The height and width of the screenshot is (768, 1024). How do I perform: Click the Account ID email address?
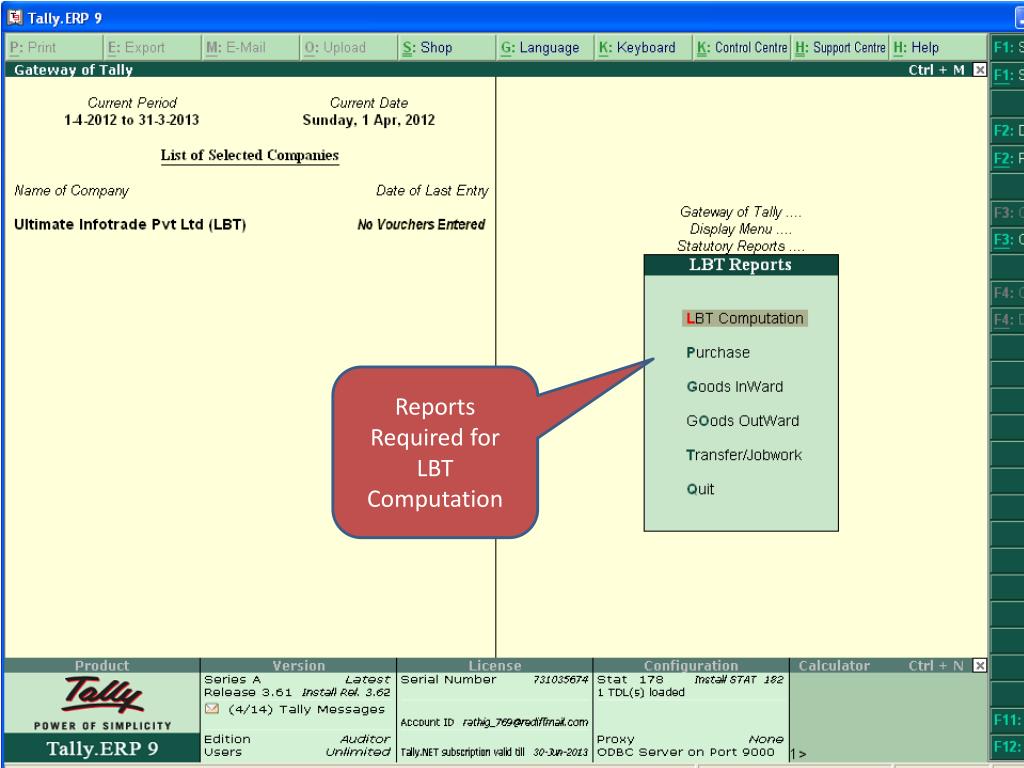coord(525,722)
